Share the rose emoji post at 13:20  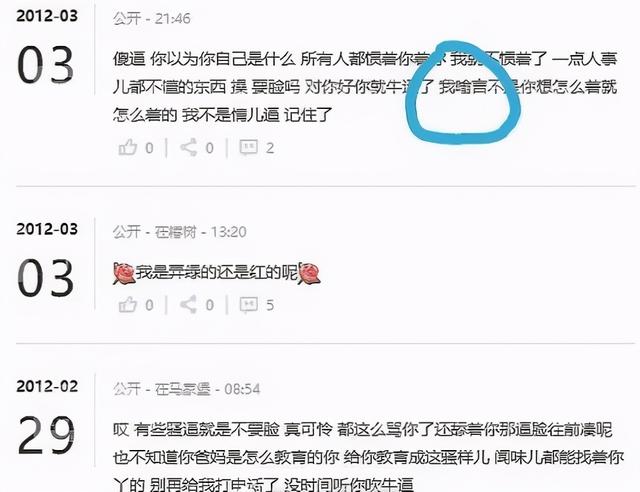click(189, 304)
